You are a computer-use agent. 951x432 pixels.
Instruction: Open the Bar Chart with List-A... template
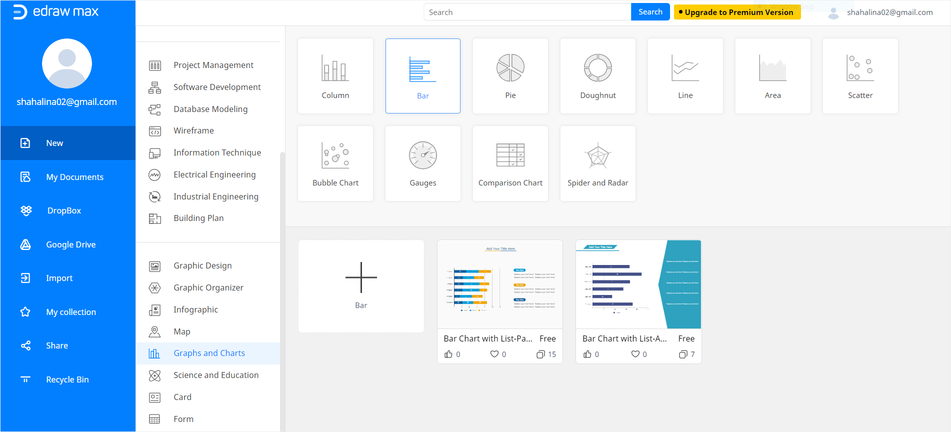point(638,302)
